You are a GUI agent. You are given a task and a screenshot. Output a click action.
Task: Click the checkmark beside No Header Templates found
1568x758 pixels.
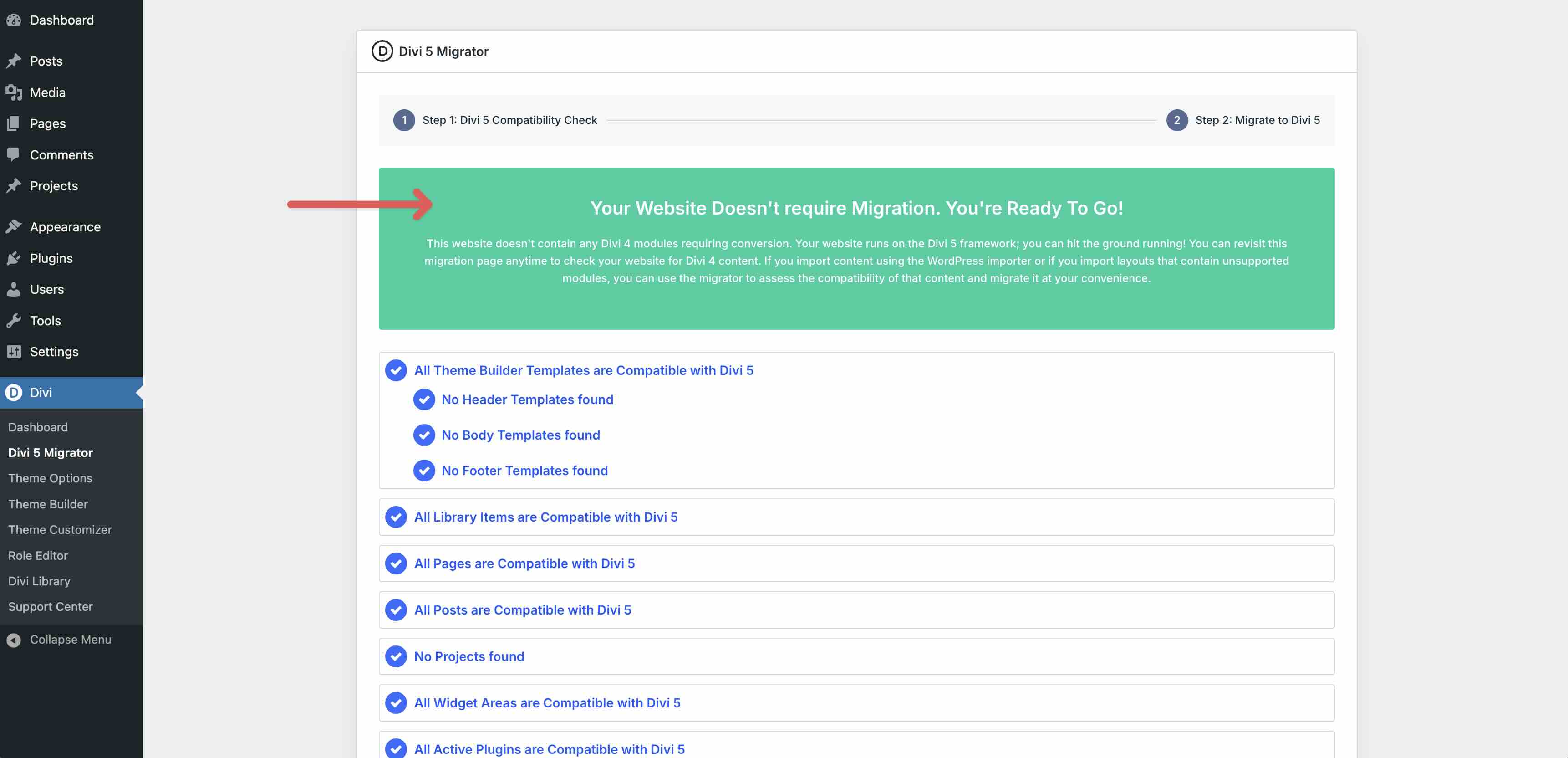(x=424, y=399)
